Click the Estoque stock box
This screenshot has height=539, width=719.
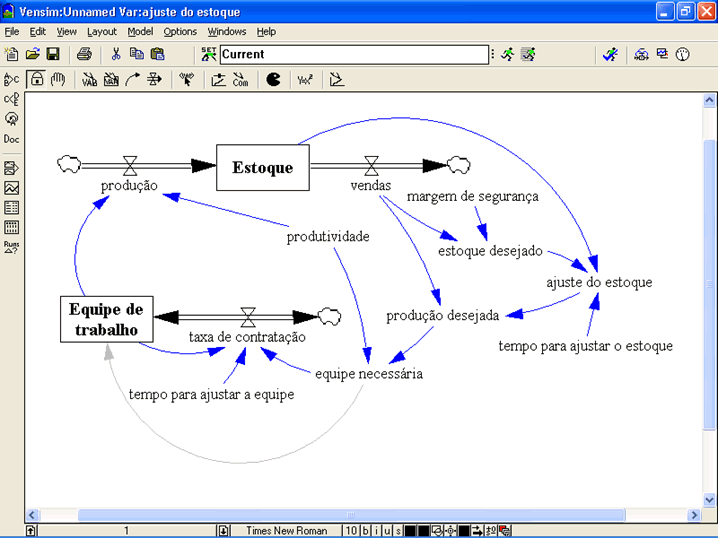(263, 167)
